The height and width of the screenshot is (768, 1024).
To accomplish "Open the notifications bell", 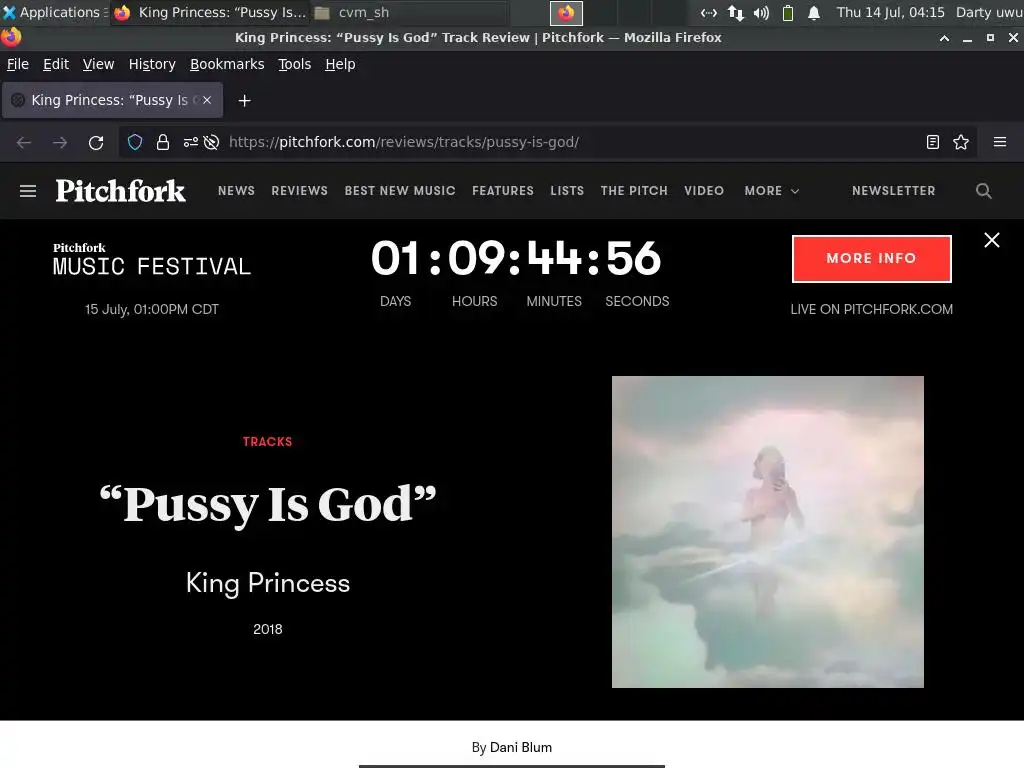I will click(x=814, y=12).
